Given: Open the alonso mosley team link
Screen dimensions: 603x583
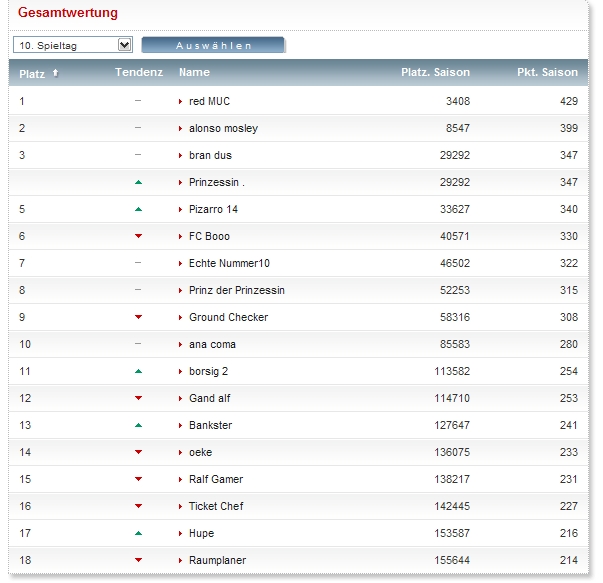Looking at the screenshot, I should (x=223, y=129).
